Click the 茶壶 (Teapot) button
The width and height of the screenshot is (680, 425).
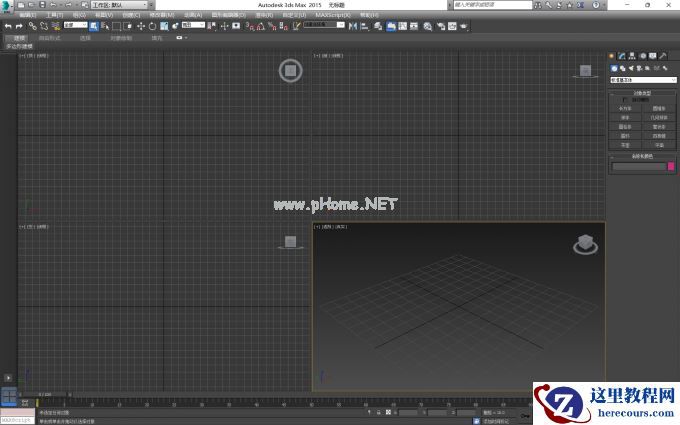625,145
